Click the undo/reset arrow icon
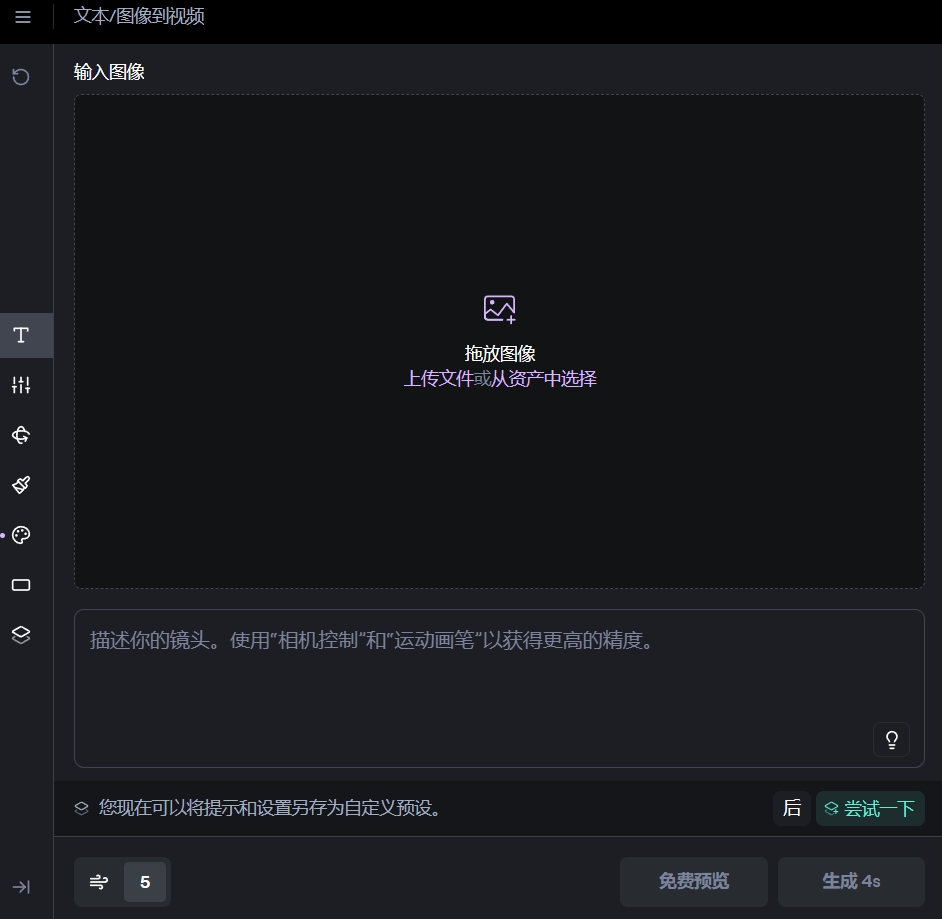The width and height of the screenshot is (942, 919). 21,77
